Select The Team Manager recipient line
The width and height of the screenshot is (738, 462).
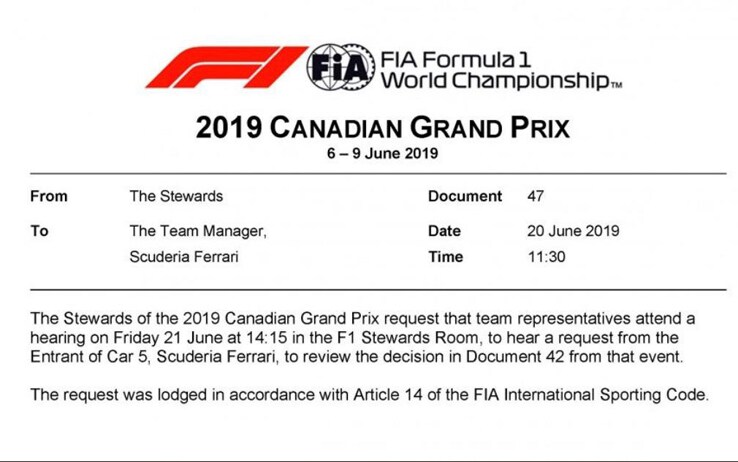point(198,231)
